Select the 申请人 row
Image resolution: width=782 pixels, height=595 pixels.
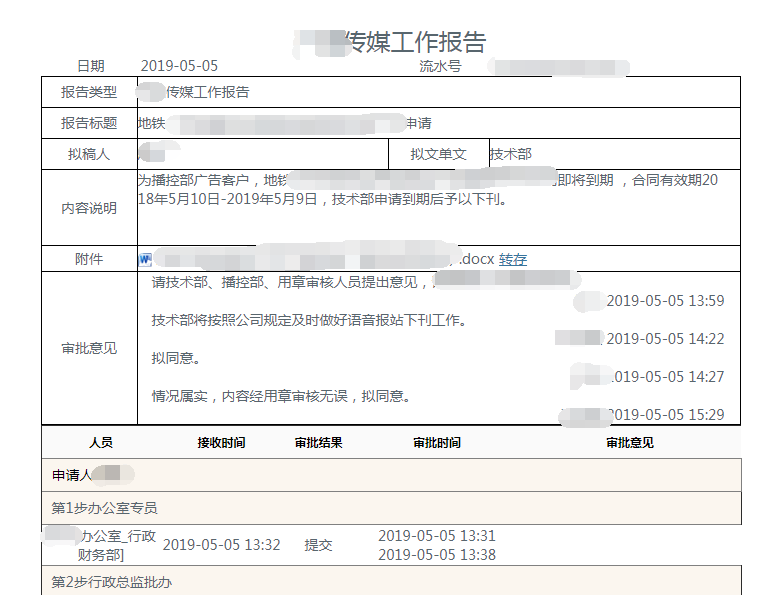pyautogui.click(x=391, y=475)
